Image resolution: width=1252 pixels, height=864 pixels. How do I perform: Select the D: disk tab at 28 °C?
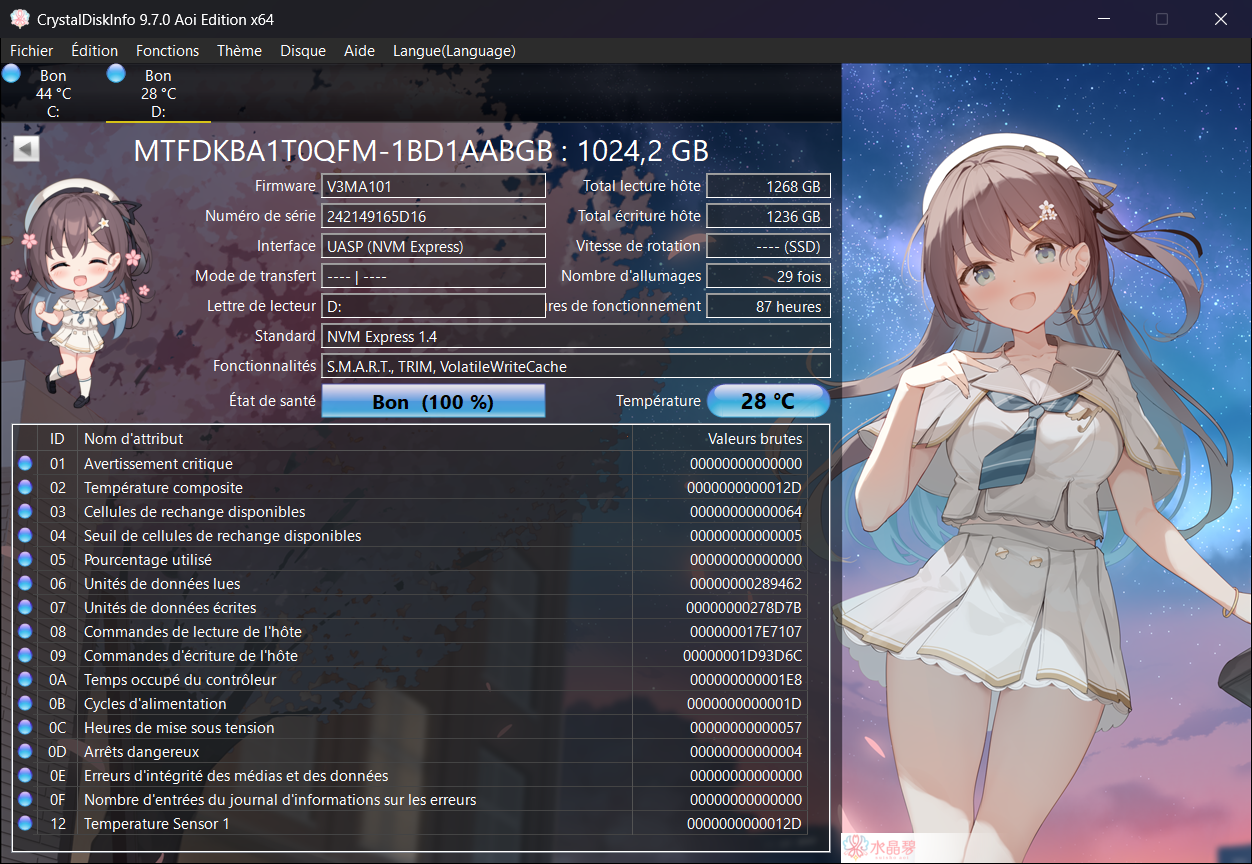coord(158,93)
